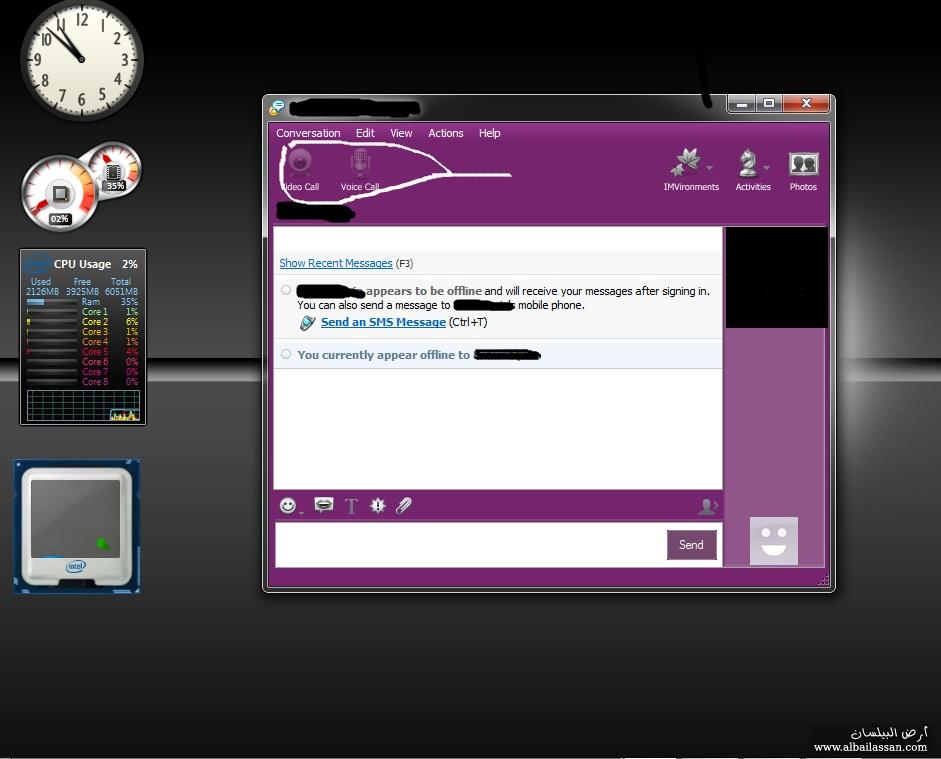Screen dimensions: 941x759
Task: Open the emoticons smiley picker
Action: tap(288, 506)
